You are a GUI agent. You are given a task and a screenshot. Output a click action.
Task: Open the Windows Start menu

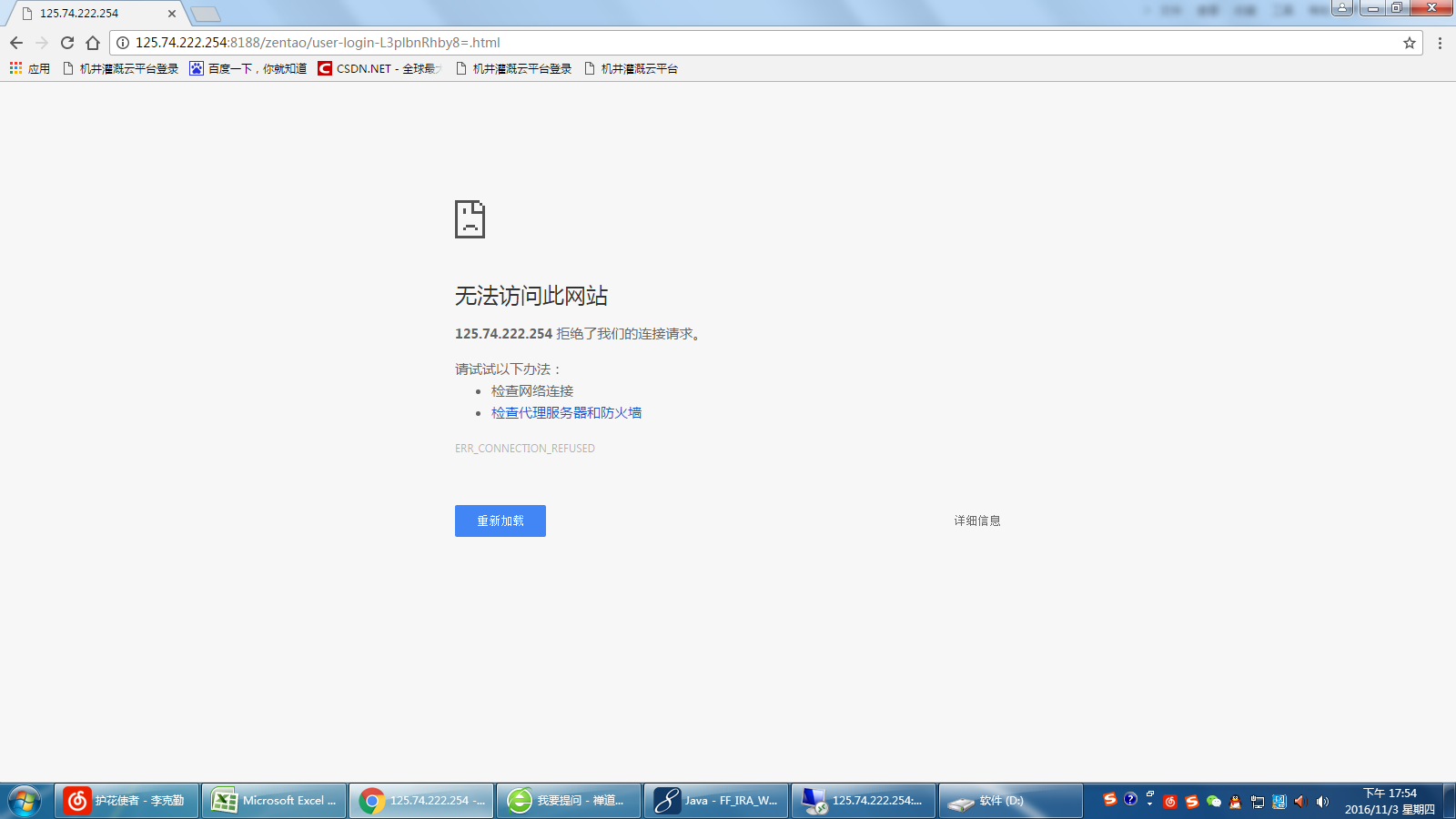(25, 801)
